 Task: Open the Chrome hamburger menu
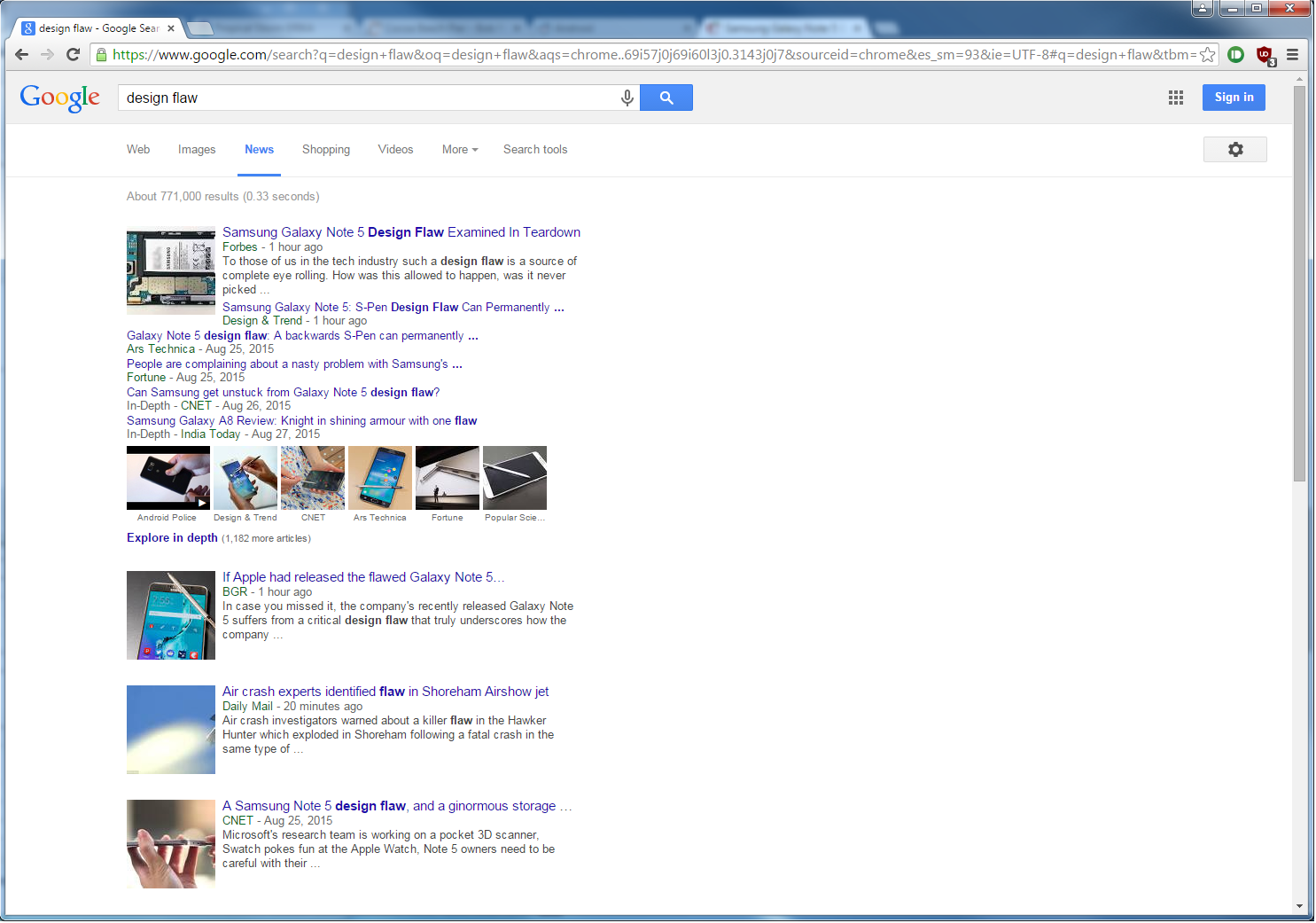(1293, 55)
